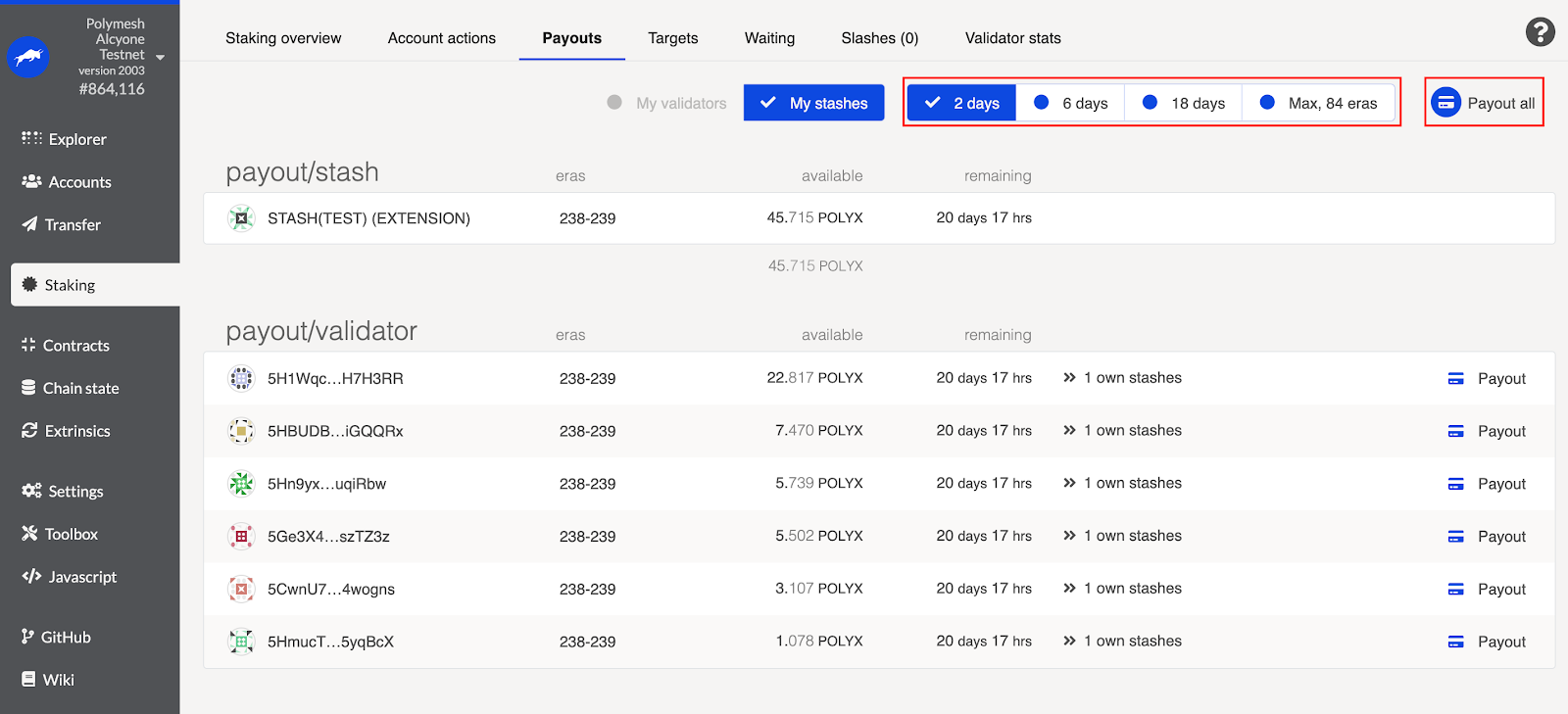Screen dimensions: 1568x714
Task: Click Payout for 5Ge3X4…szTZ3z
Action: 1487,537
